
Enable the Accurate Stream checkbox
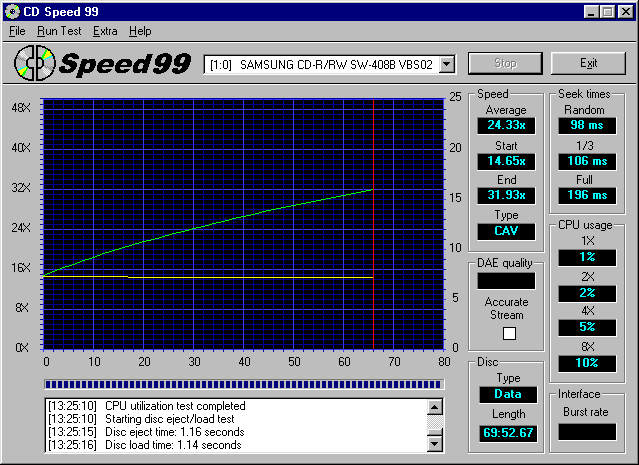point(507,334)
